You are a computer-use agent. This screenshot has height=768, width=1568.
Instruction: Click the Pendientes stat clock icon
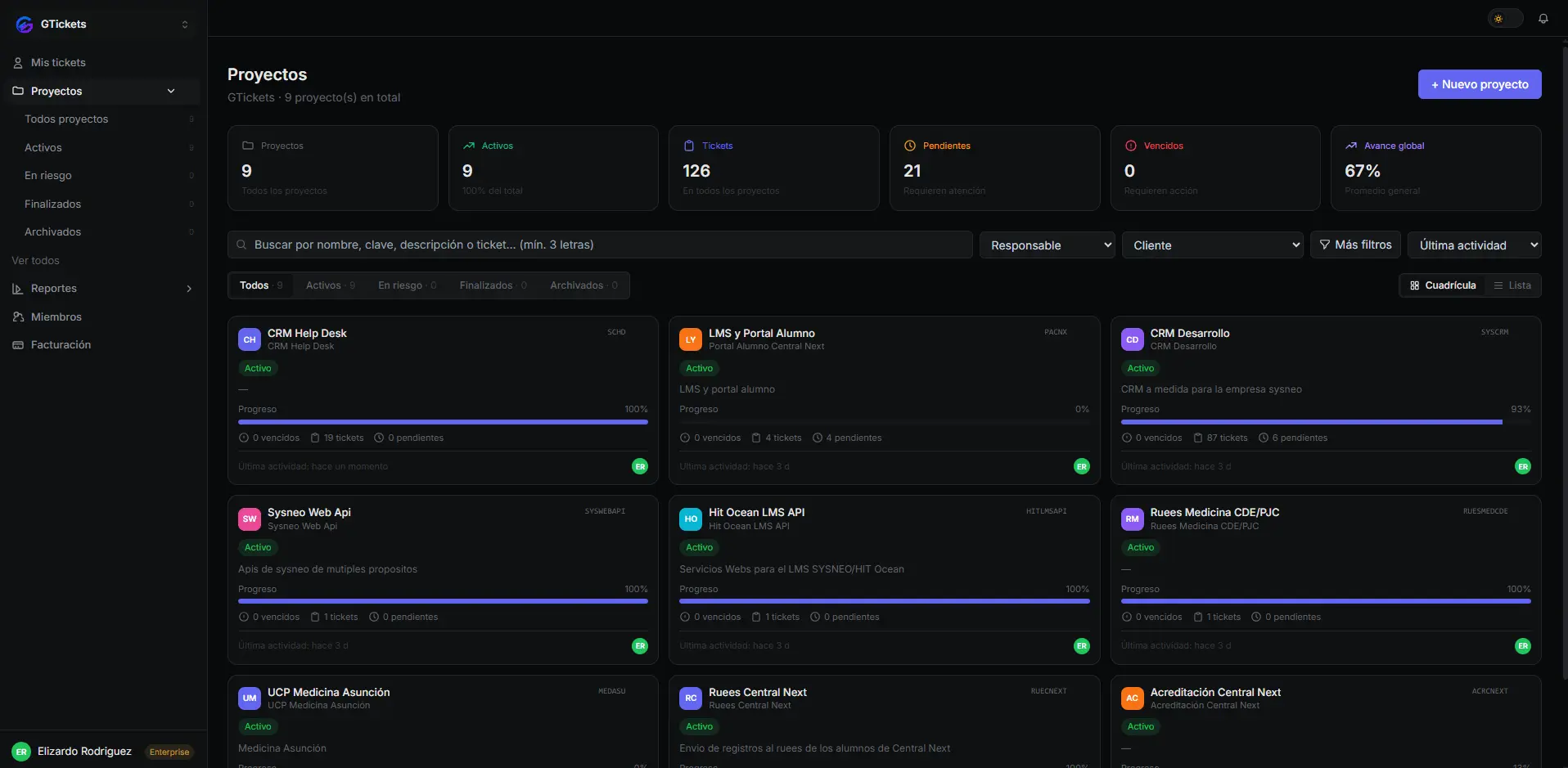click(x=910, y=146)
